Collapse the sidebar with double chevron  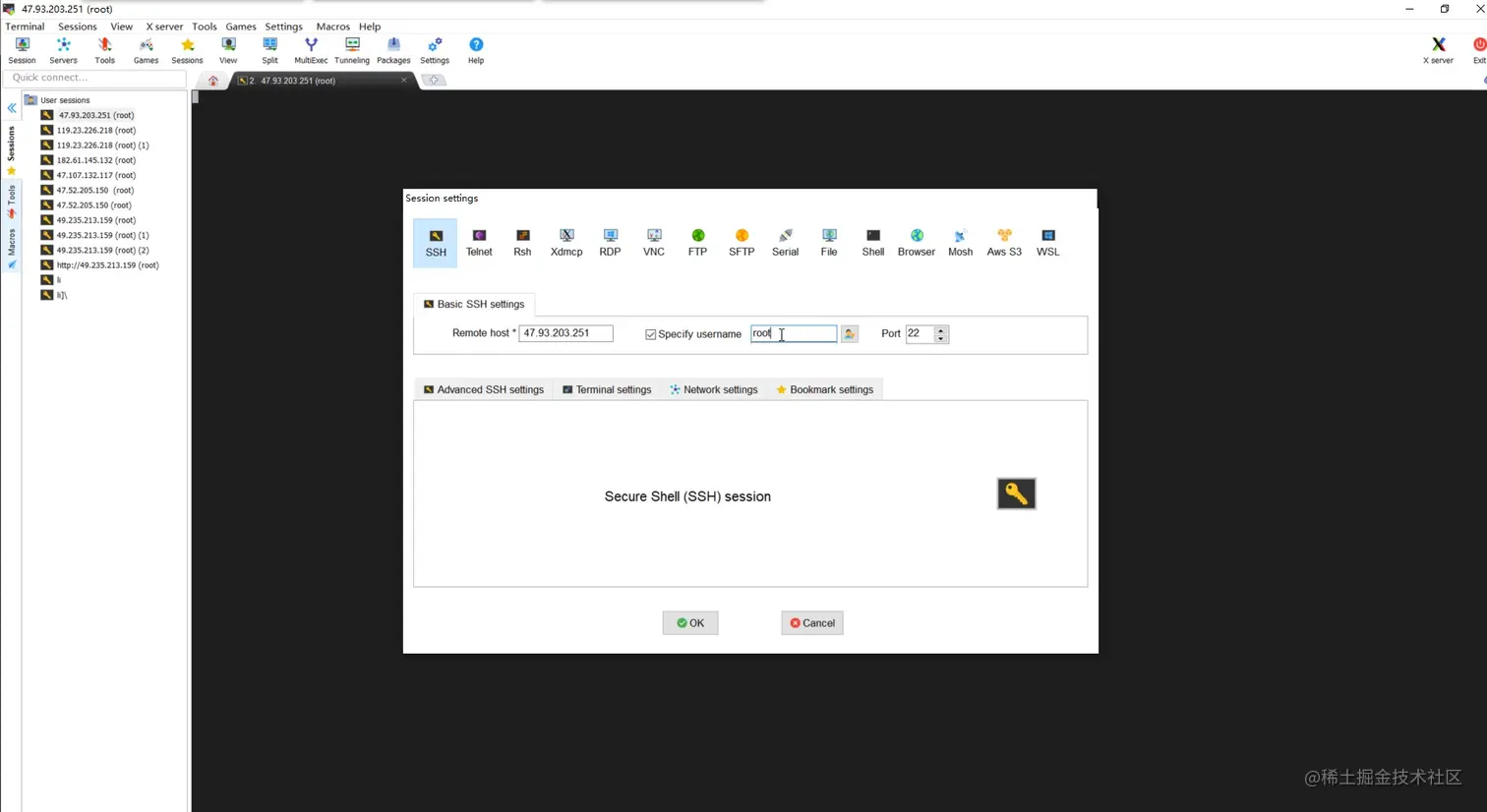(12, 108)
